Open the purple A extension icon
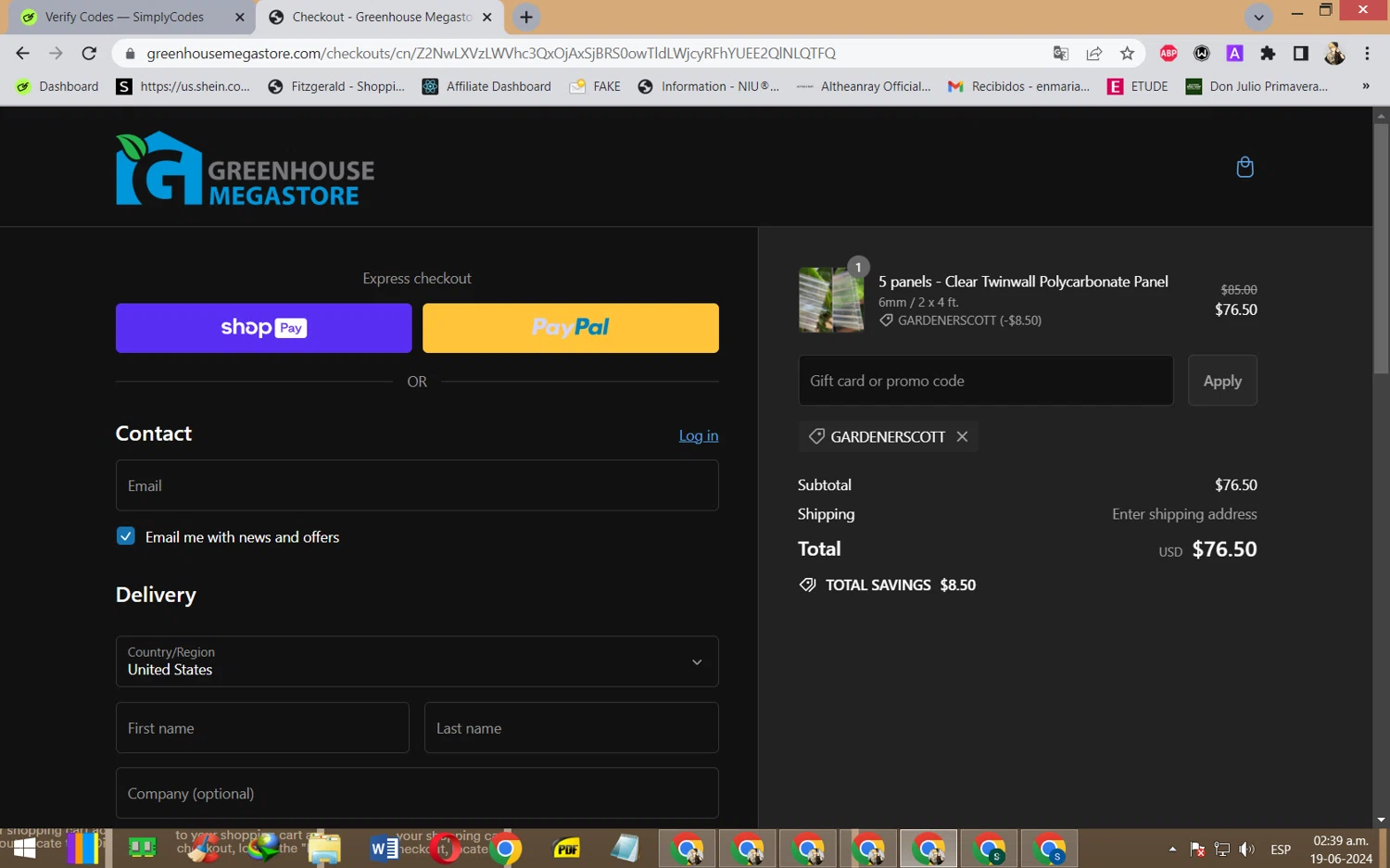 tap(1234, 54)
